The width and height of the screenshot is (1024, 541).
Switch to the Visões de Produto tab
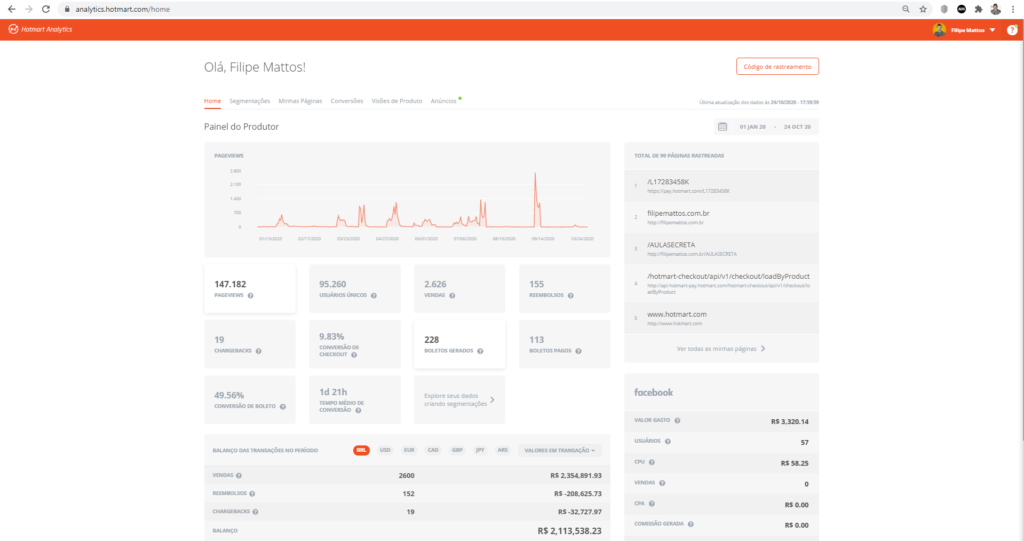397,101
